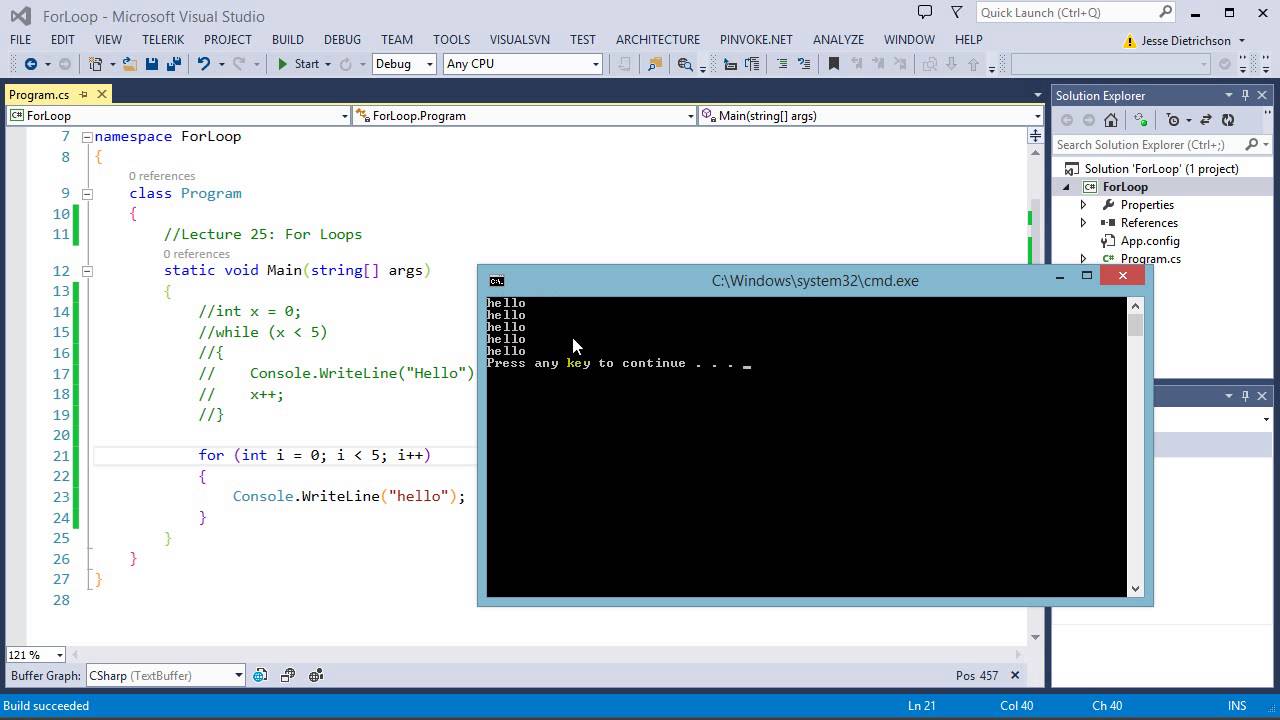Click the Solution Explorer Home icon
Image resolution: width=1280 pixels, height=720 pixels.
[x=1111, y=120]
